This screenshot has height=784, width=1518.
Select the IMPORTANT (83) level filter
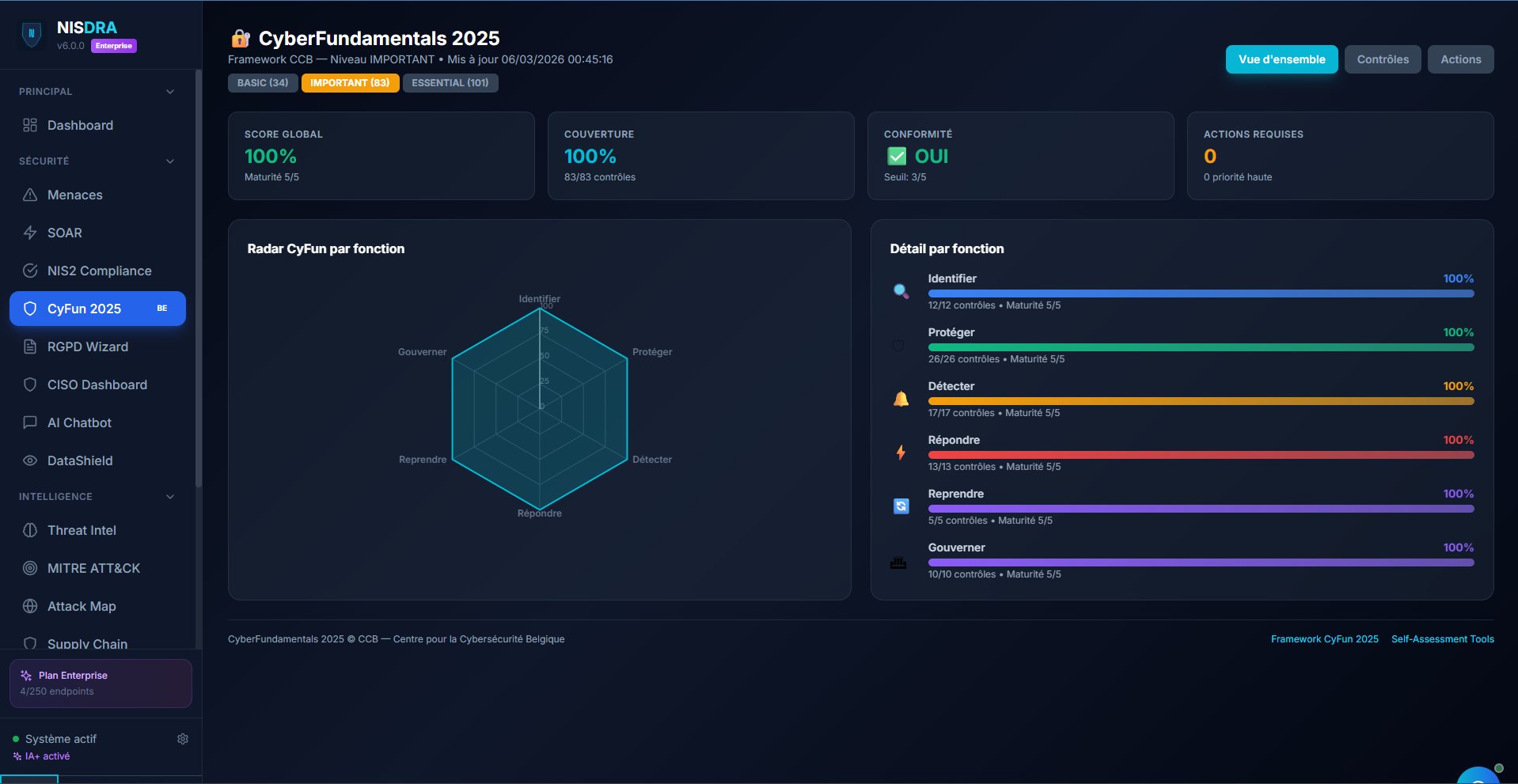click(350, 83)
